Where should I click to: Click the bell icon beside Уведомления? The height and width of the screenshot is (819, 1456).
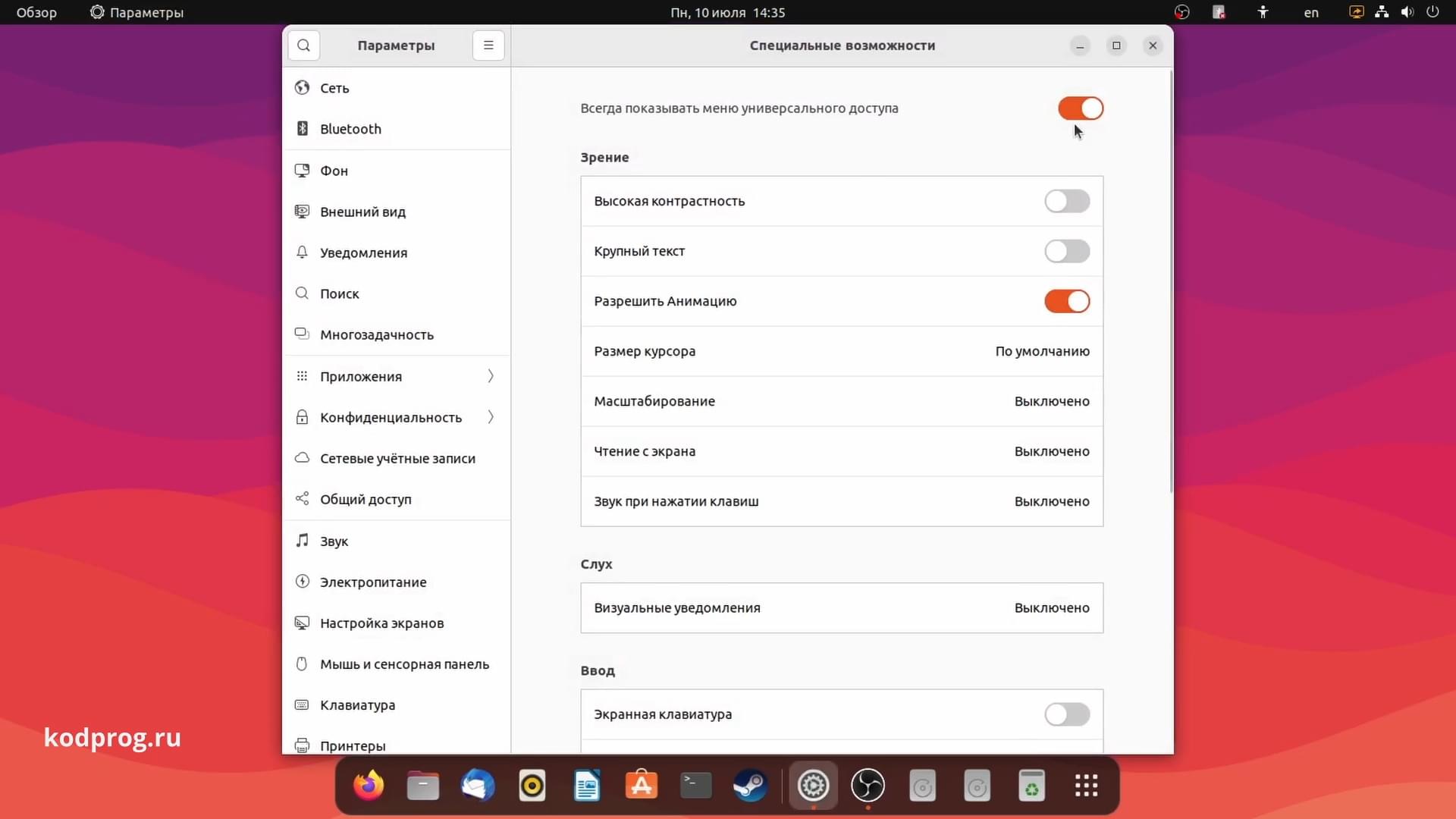(302, 252)
